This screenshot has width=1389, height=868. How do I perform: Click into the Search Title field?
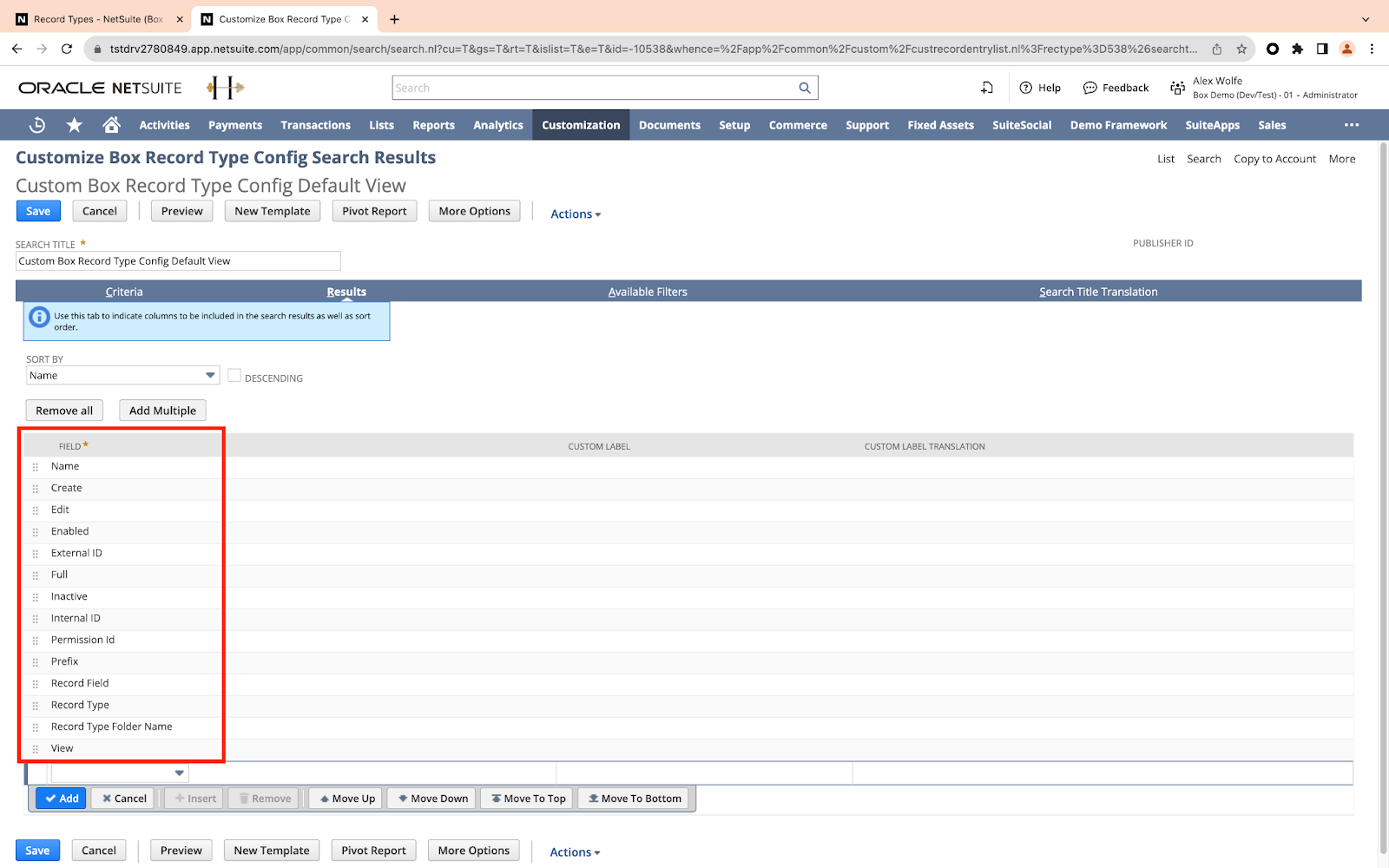click(x=178, y=261)
